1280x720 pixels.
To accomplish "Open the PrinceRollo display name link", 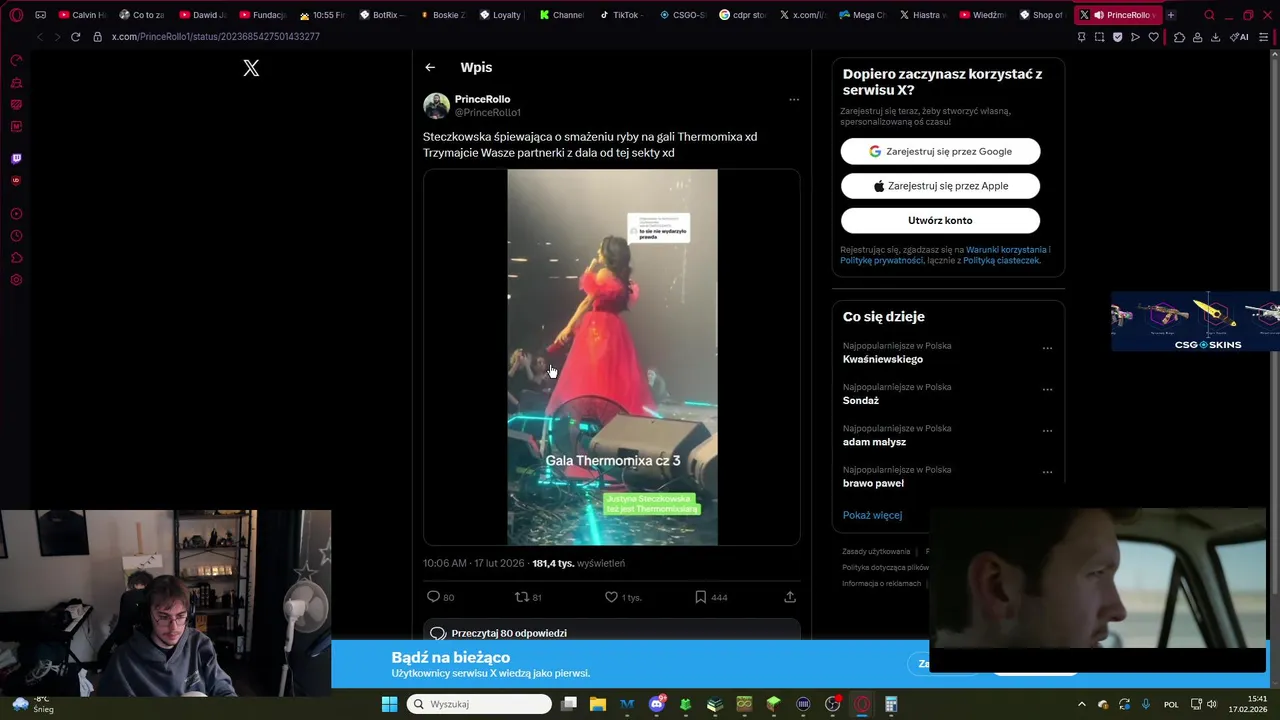I will (x=482, y=99).
